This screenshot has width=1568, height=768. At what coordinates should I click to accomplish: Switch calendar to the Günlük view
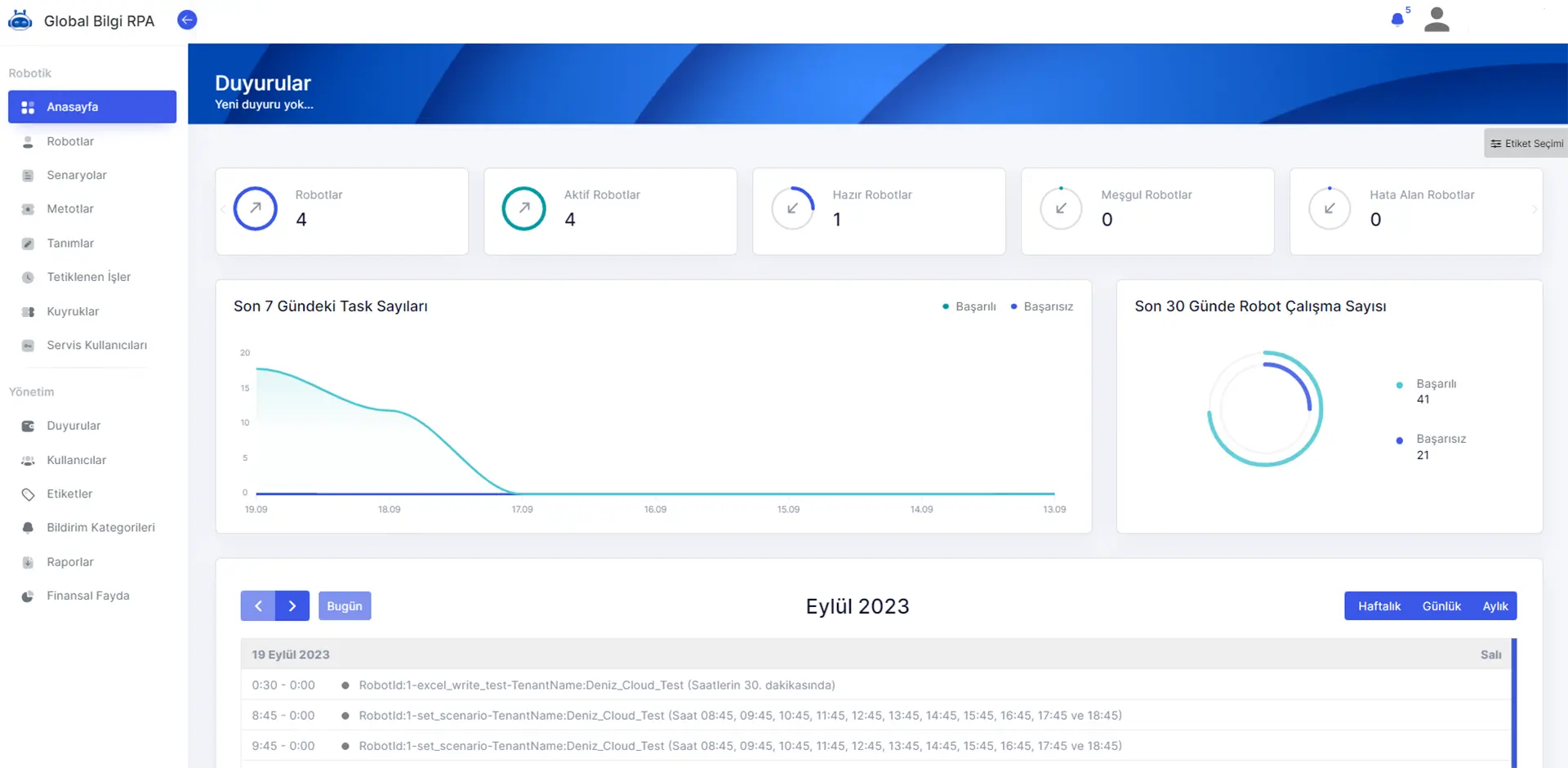[1441, 606]
